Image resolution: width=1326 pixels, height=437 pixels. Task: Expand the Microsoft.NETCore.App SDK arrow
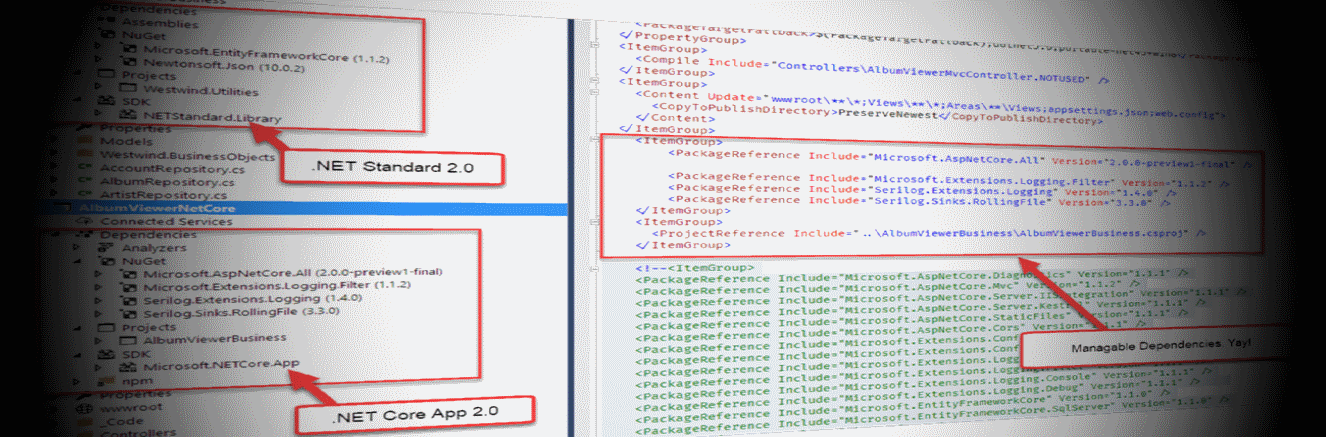pyautogui.click(x=100, y=367)
